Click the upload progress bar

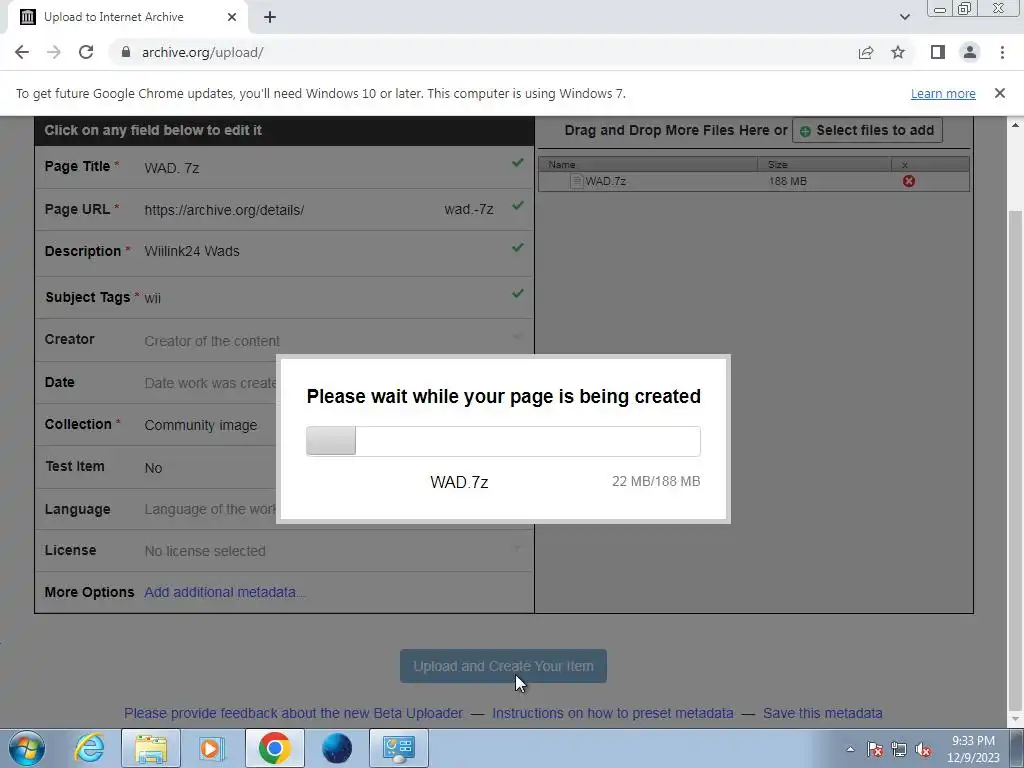(504, 441)
